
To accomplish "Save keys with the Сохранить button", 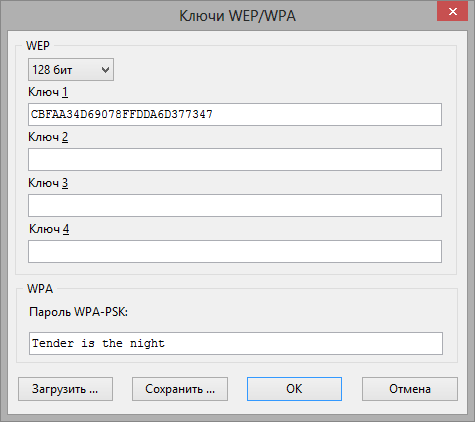I will pos(180,389).
